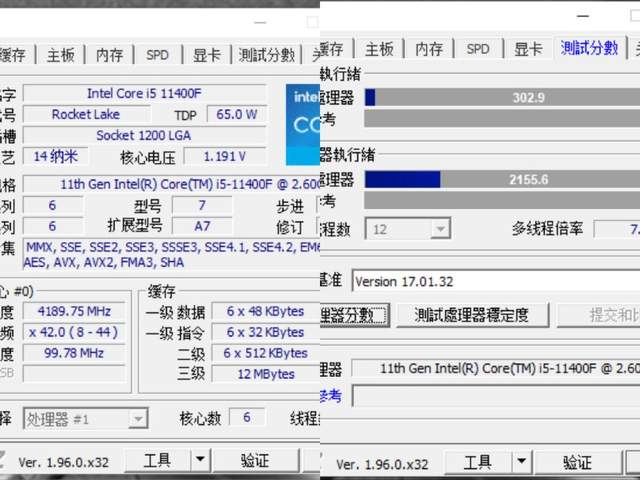Click the 14 纳米 technology value
The width and height of the screenshot is (640, 480).
[x=55, y=156]
